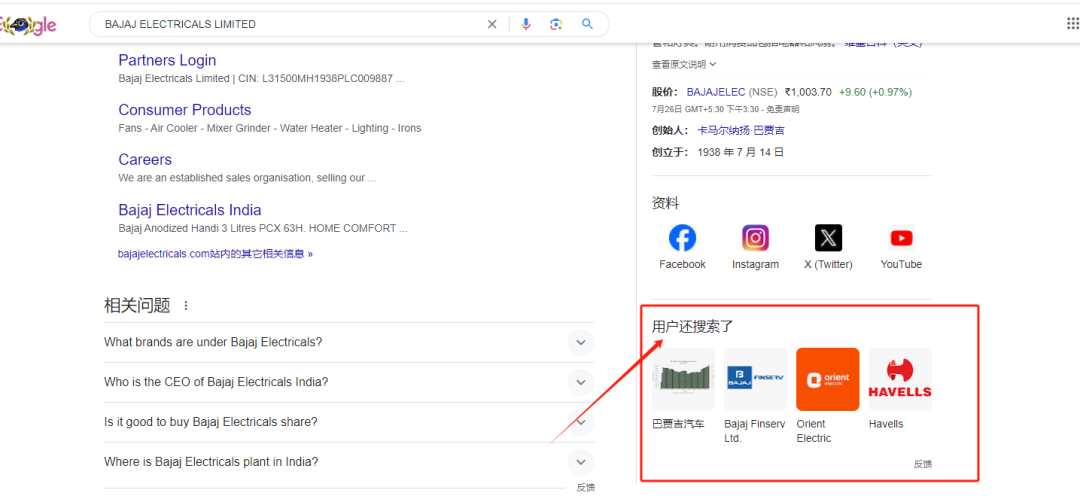
Task: Go to Google home via logo
Action: [x=28, y=25]
